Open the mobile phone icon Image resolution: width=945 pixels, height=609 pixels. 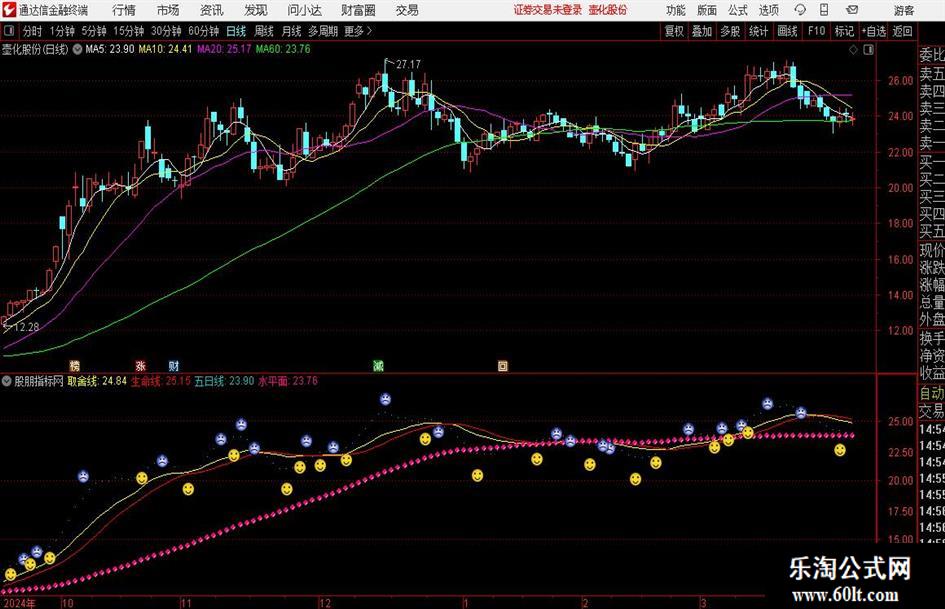[x=824, y=10]
